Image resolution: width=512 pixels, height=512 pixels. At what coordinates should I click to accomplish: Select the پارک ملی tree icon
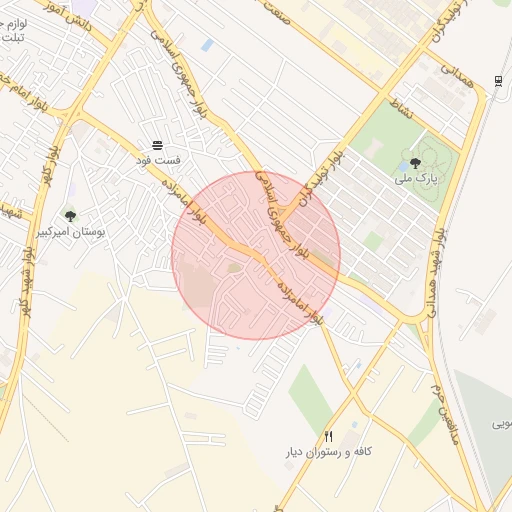click(x=415, y=163)
